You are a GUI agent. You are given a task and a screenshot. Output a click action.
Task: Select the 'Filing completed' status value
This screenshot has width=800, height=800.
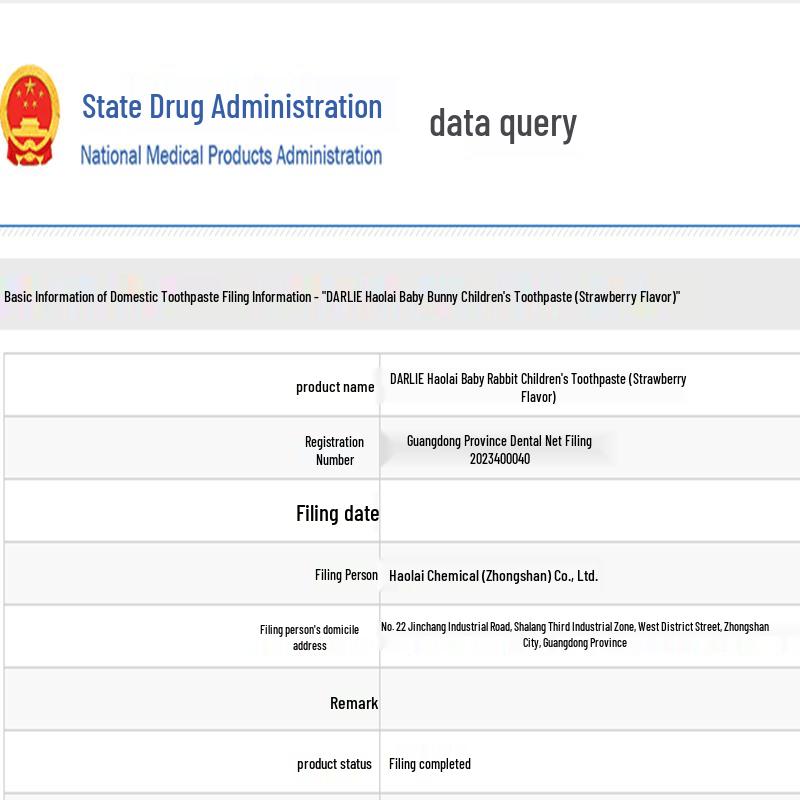coord(430,764)
